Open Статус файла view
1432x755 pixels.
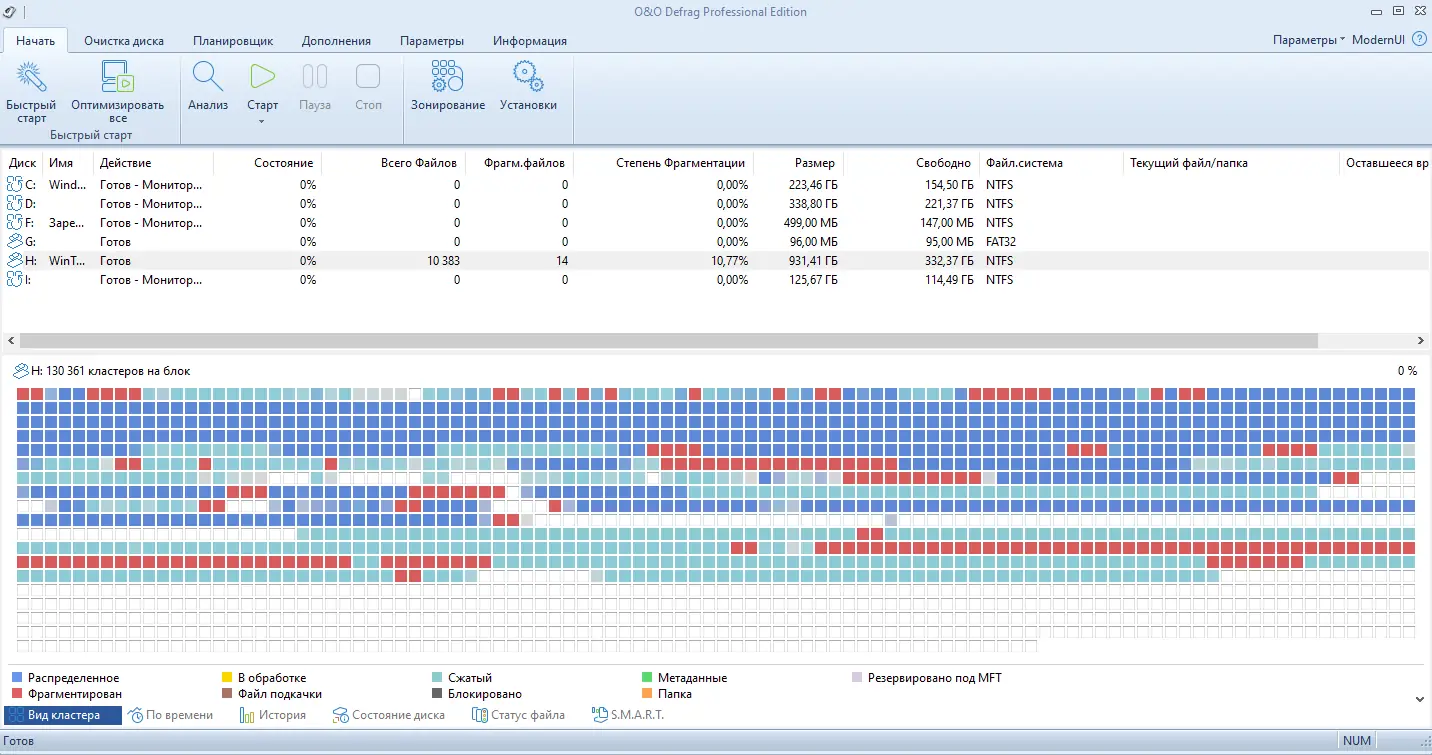click(x=518, y=714)
